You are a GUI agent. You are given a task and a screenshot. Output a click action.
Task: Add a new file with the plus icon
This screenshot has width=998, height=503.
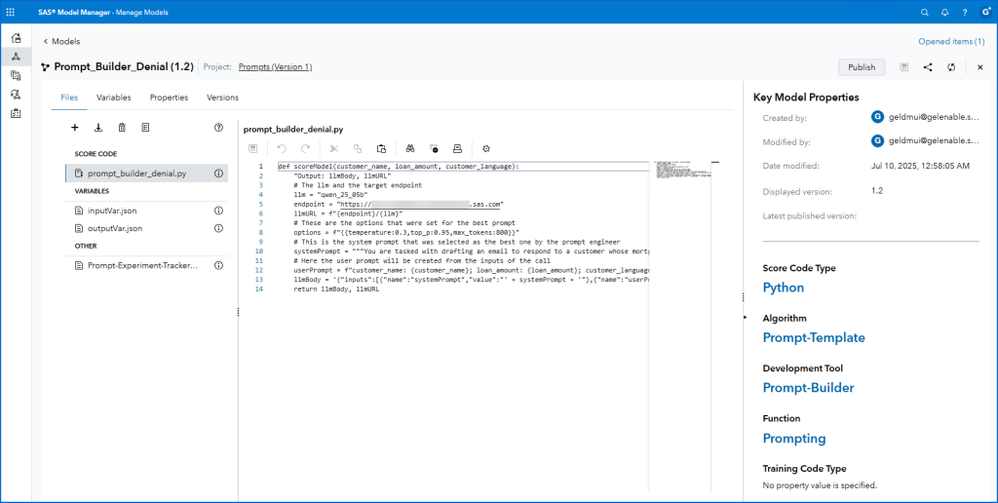(74, 127)
